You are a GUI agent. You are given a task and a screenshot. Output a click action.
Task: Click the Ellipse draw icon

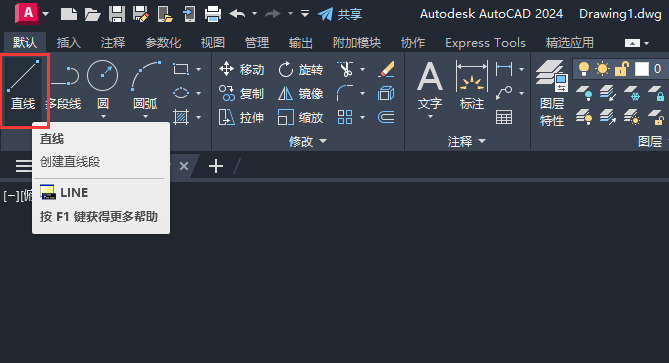(181, 93)
